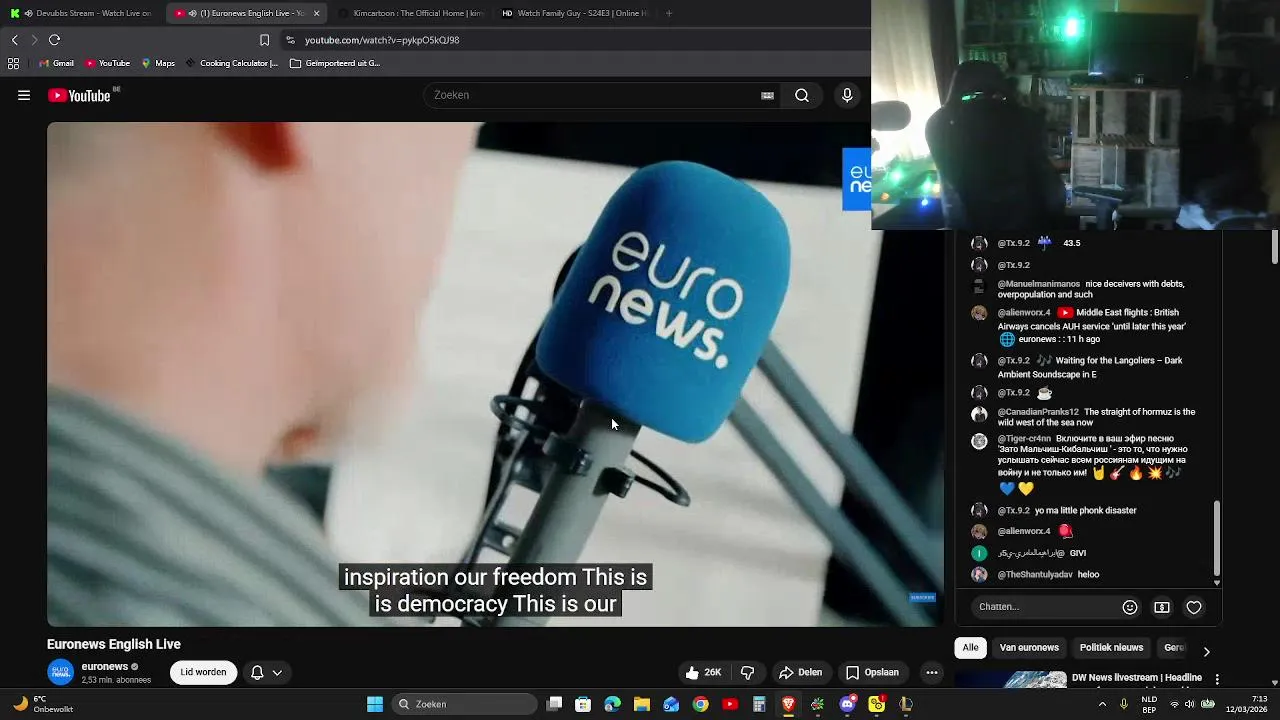Image resolution: width=1280 pixels, height=720 pixels.
Task: Open the Geïmporteerd uit G... bookmarks folder
Action: coord(335,63)
